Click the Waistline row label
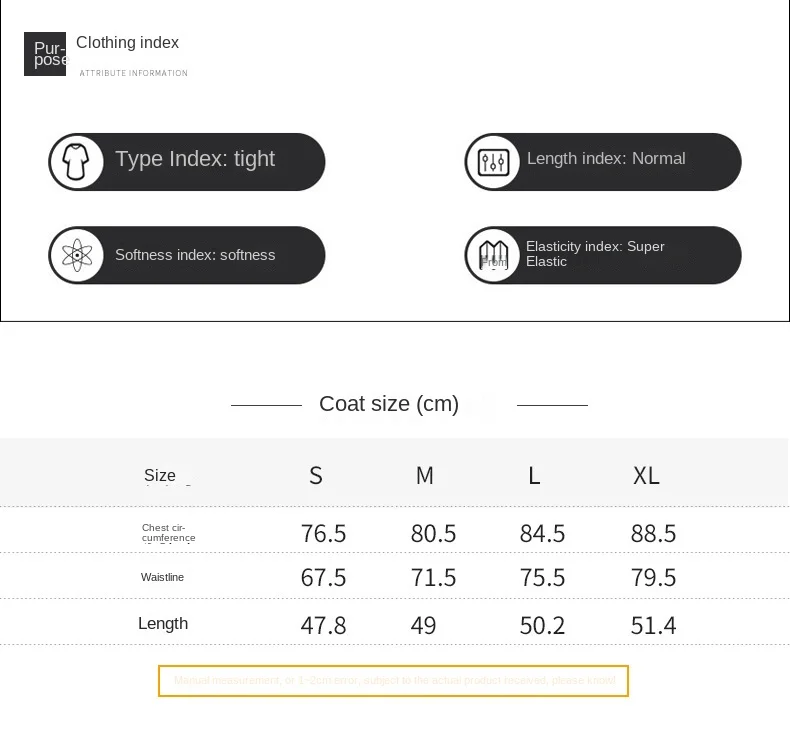This screenshot has height=738, width=790. pos(162,577)
